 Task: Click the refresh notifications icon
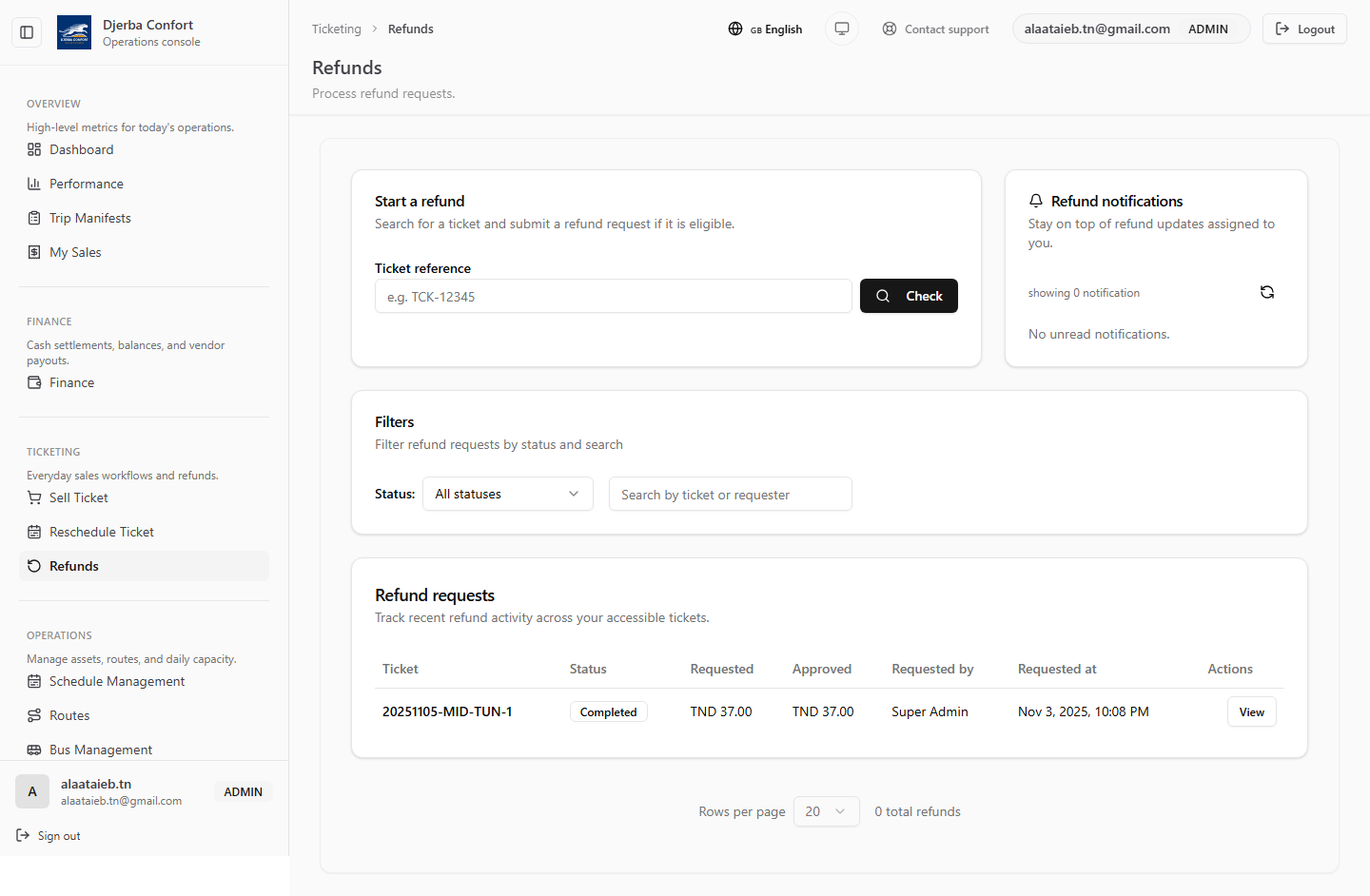coord(1266,292)
